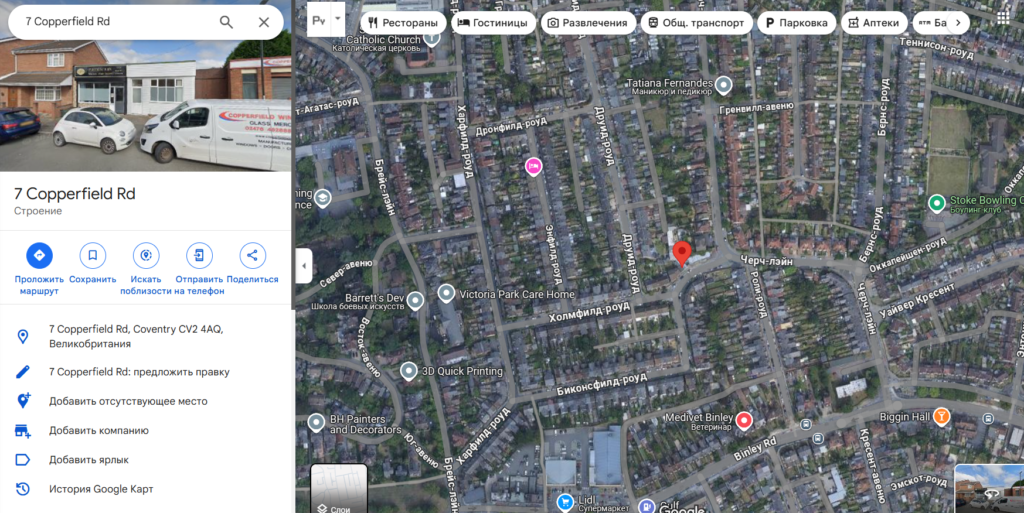Image resolution: width=1024 pixels, height=513 pixels.
Task: Share place using Поделиться icon
Action: 253,255
